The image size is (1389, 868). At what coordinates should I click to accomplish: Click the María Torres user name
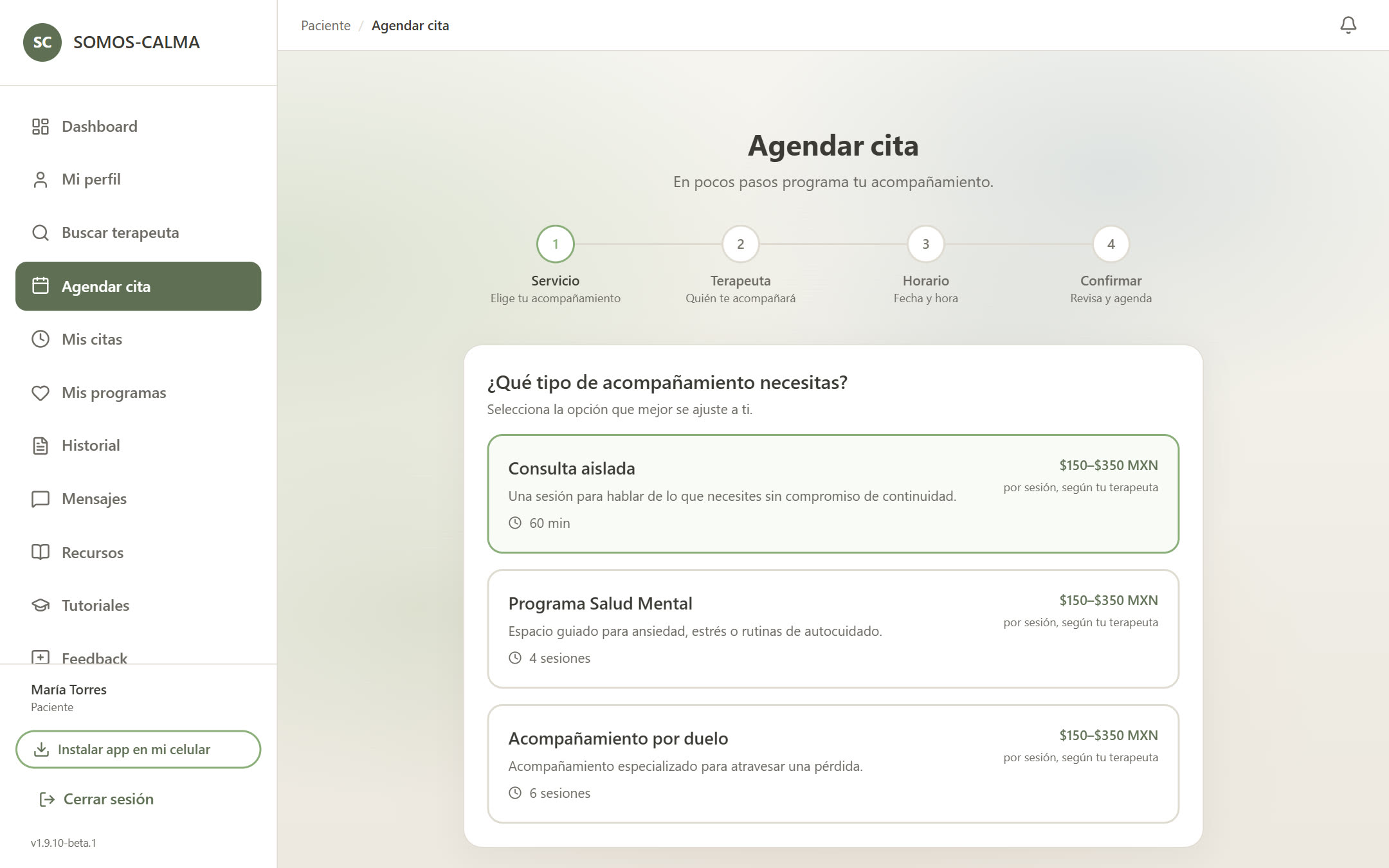coord(69,689)
